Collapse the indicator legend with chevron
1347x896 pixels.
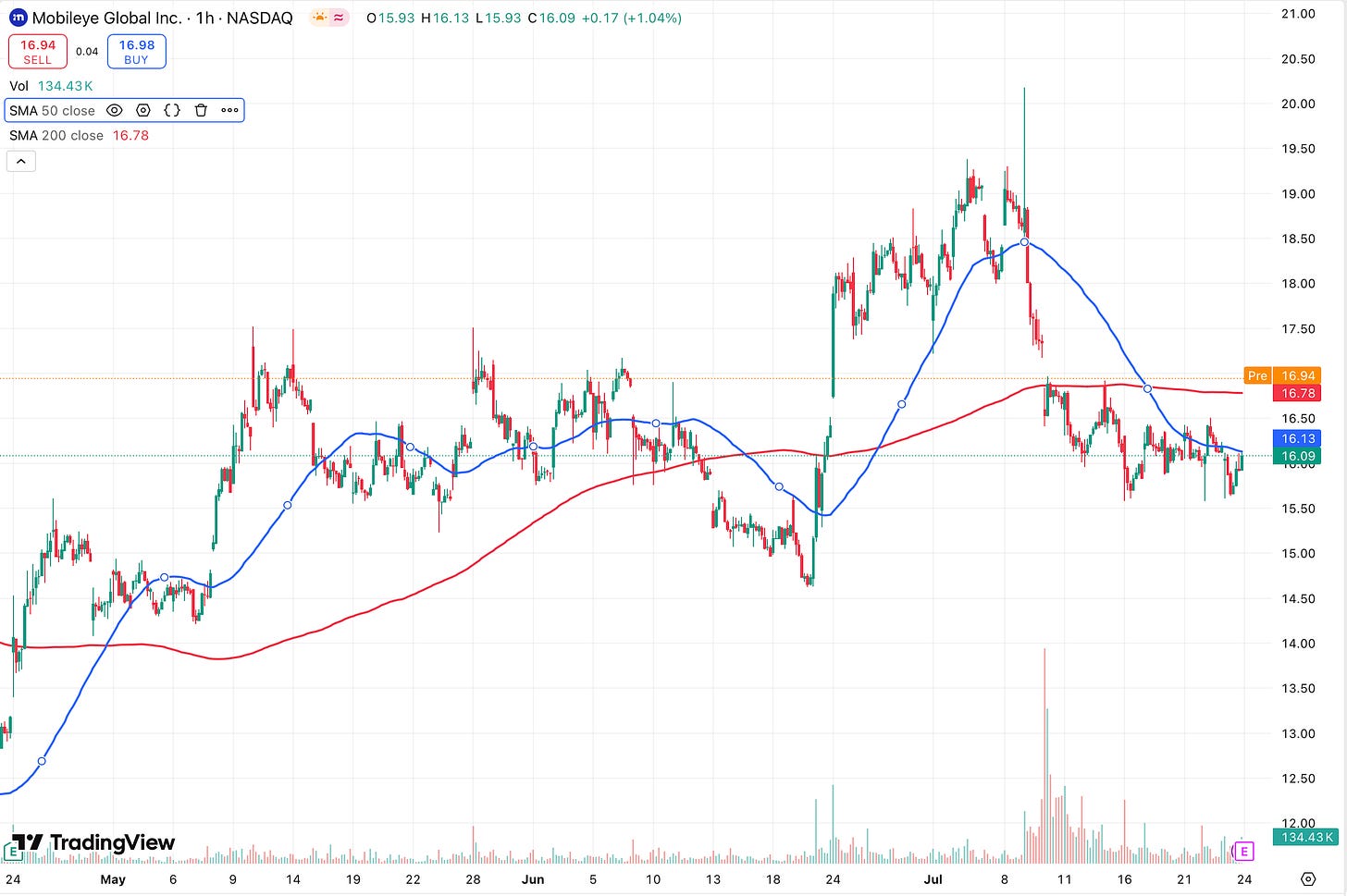click(x=20, y=162)
